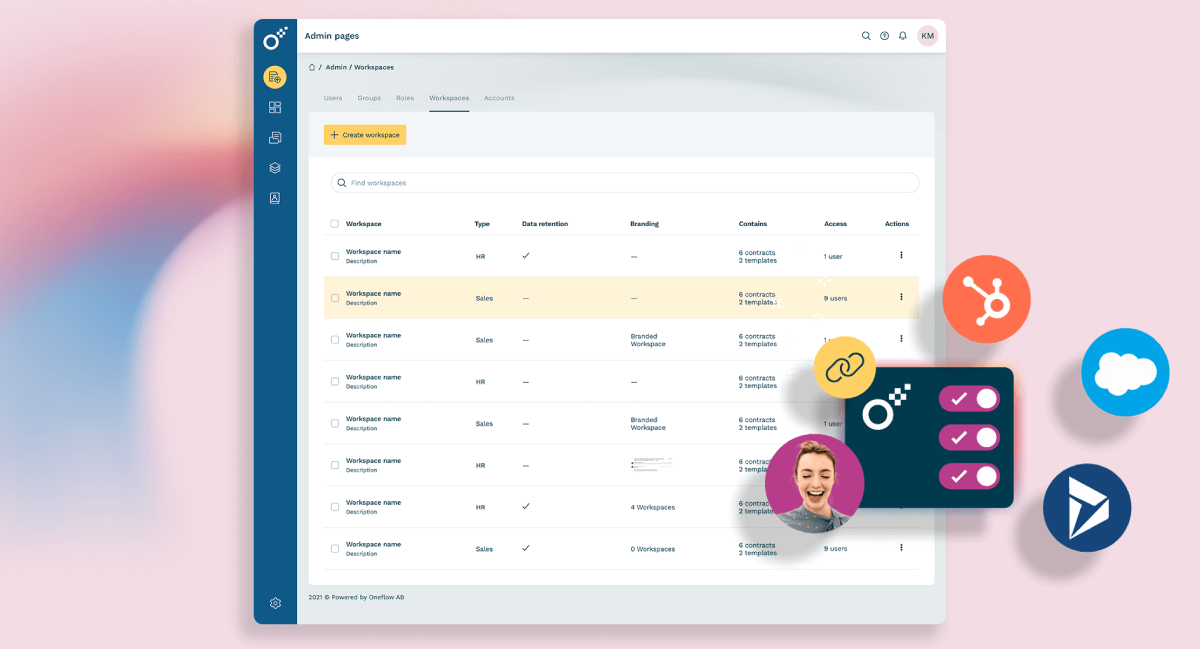Click the Oneflow logo on the dark card
Viewport: 1200px width, 649px height.
coord(888,408)
